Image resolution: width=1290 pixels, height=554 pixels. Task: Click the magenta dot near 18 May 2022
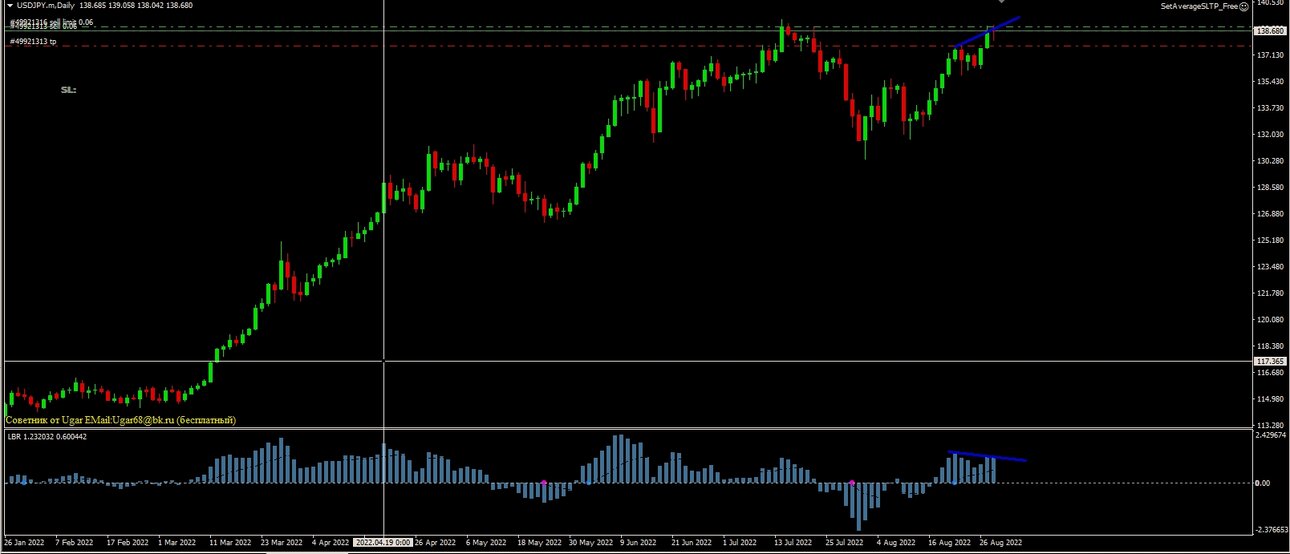[x=543, y=483]
